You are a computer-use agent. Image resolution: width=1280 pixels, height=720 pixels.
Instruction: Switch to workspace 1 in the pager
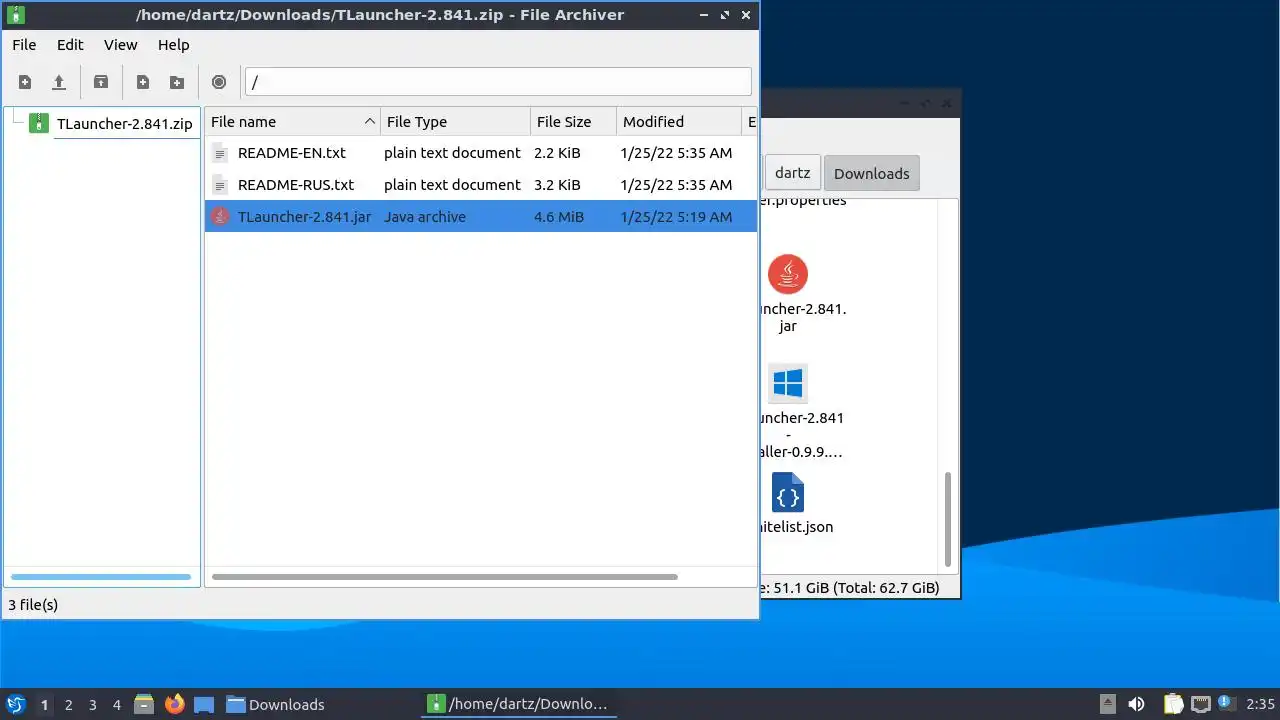[44, 705]
